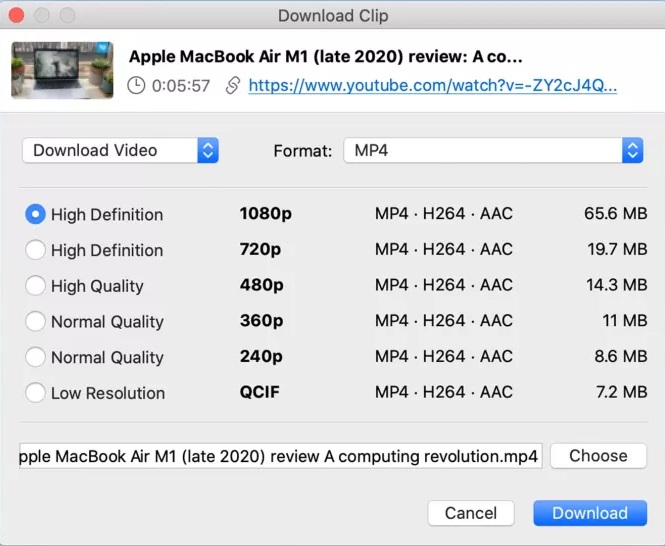
Task: Click the bold '480p' resolution label
Action: pos(262,285)
